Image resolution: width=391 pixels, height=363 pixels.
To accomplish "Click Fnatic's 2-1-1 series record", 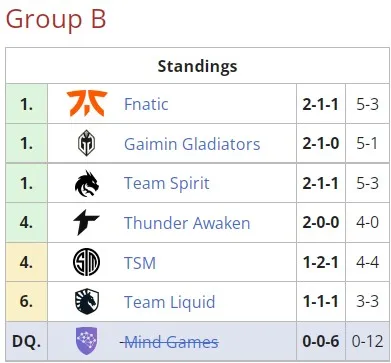I will point(321,104).
